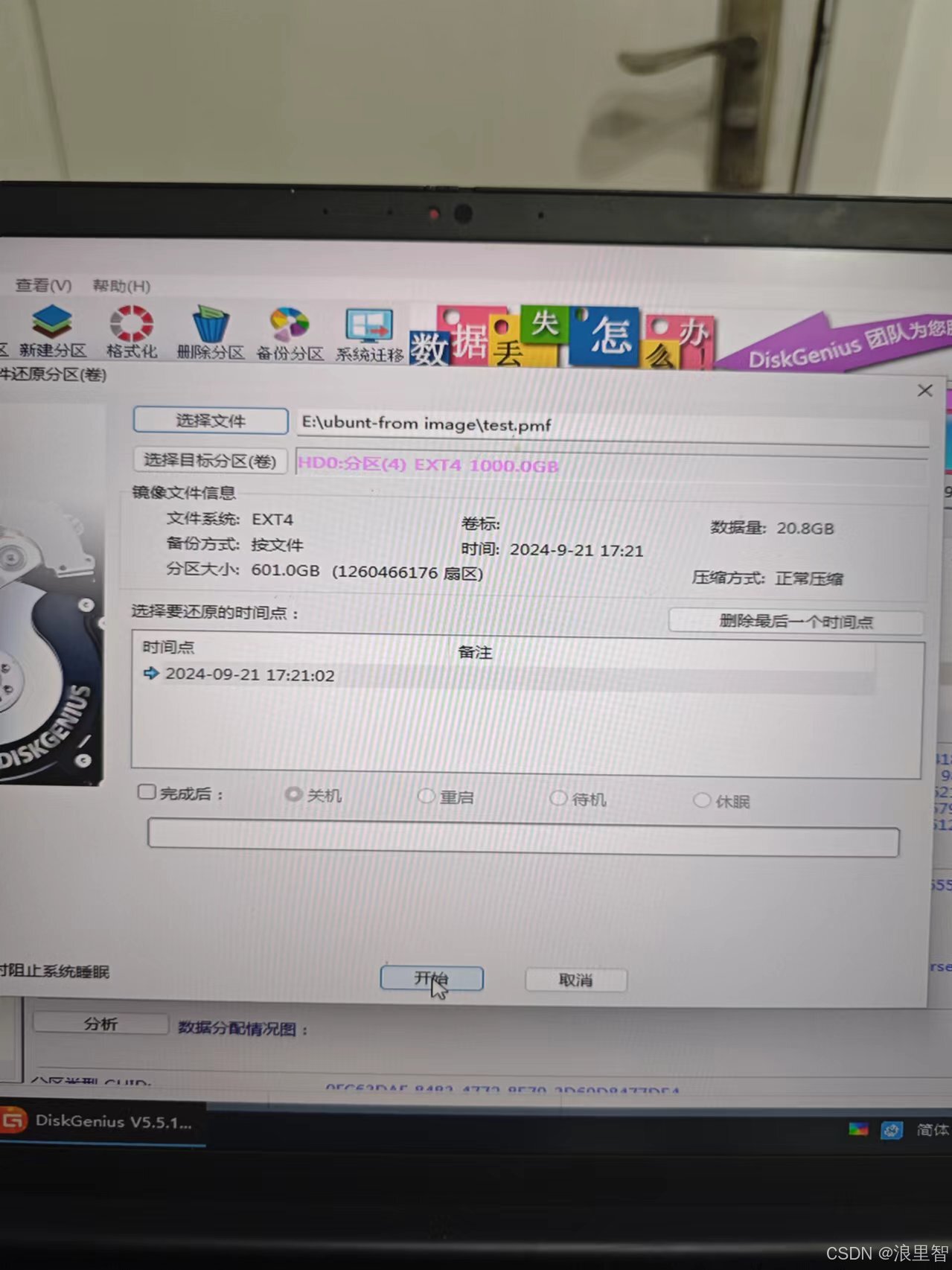Click the target partition field HD0:分区(4) EXT4

[x=612, y=466]
